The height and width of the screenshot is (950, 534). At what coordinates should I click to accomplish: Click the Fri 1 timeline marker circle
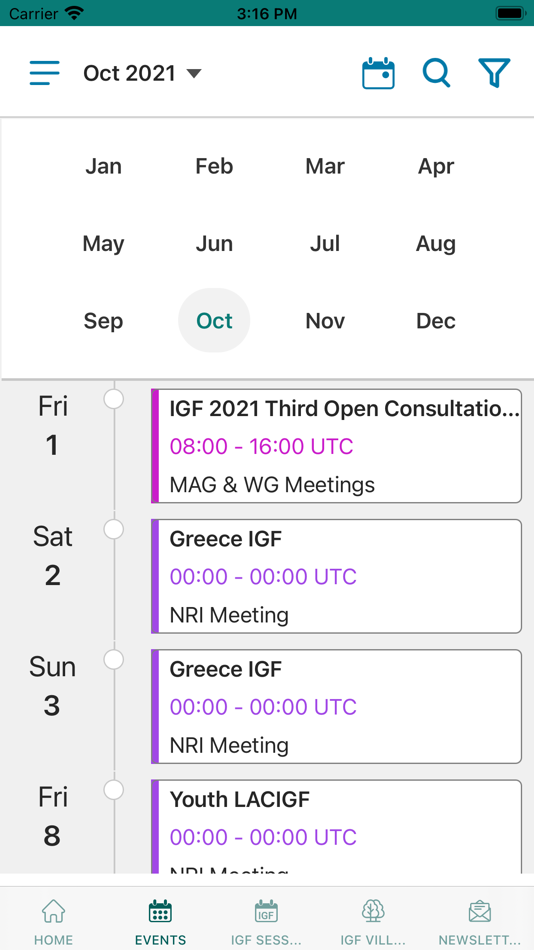tap(114, 399)
